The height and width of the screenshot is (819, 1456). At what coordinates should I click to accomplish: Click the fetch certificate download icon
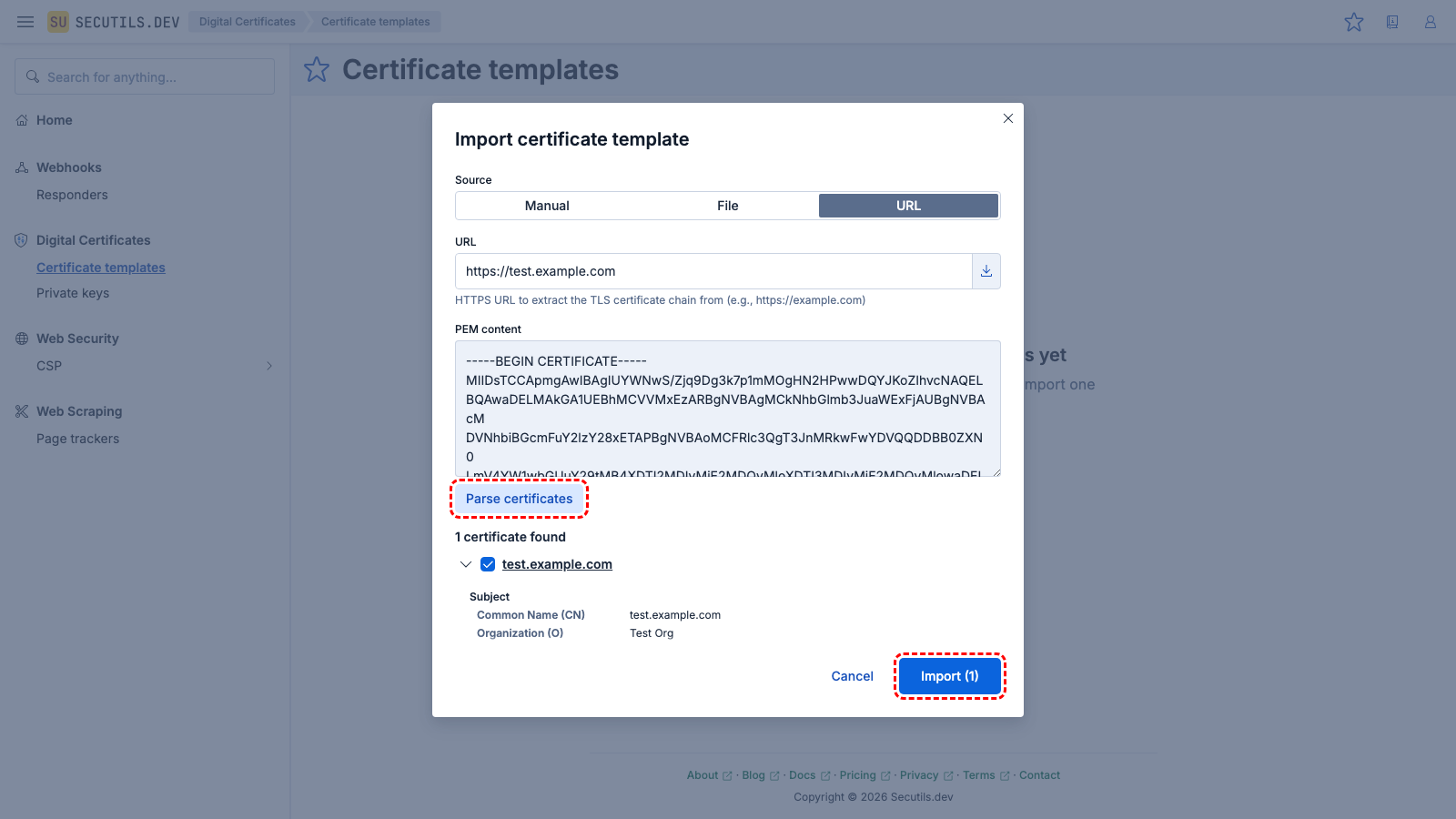[x=986, y=271]
